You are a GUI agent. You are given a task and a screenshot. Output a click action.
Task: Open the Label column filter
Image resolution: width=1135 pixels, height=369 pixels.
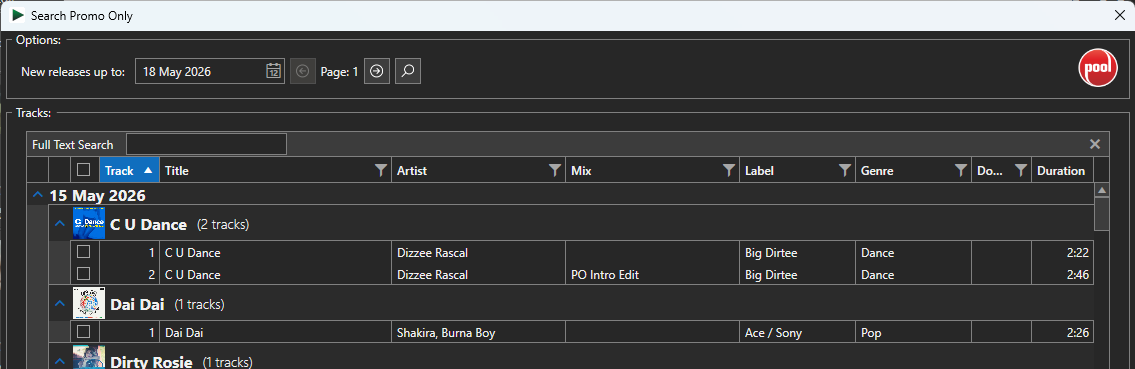pos(845,171)
